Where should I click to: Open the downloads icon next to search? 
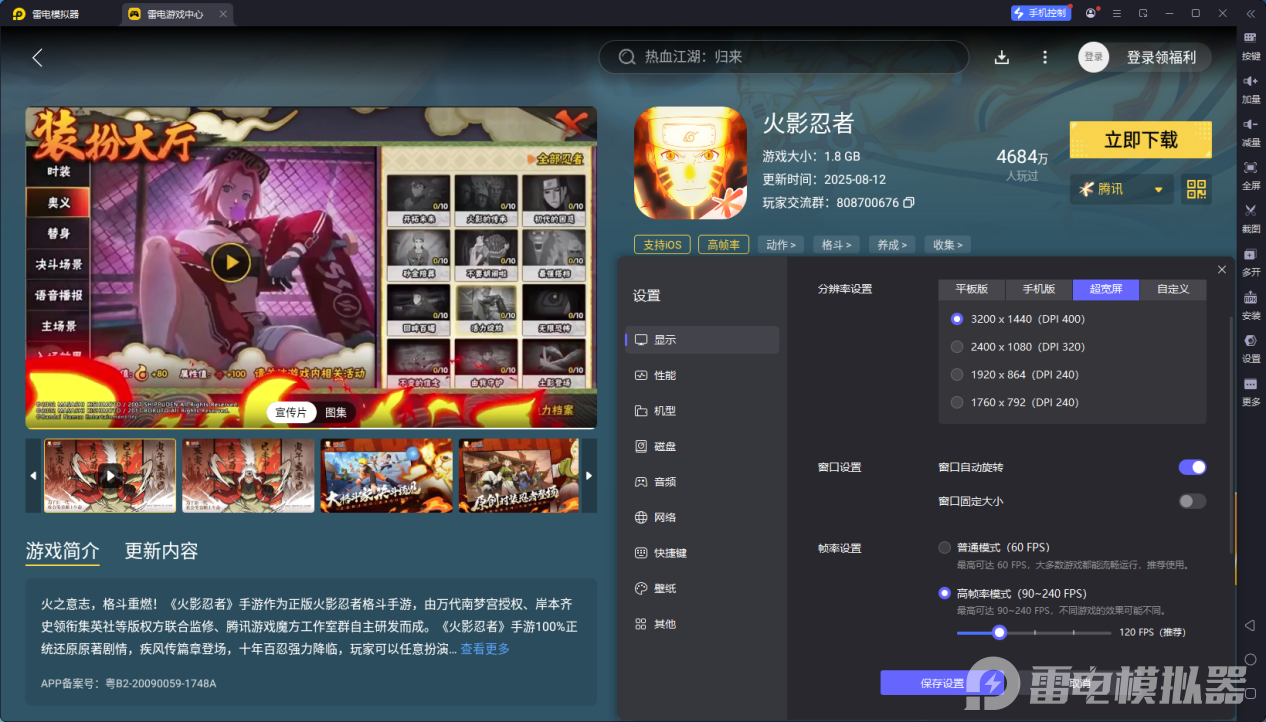tap(1002, 57)
